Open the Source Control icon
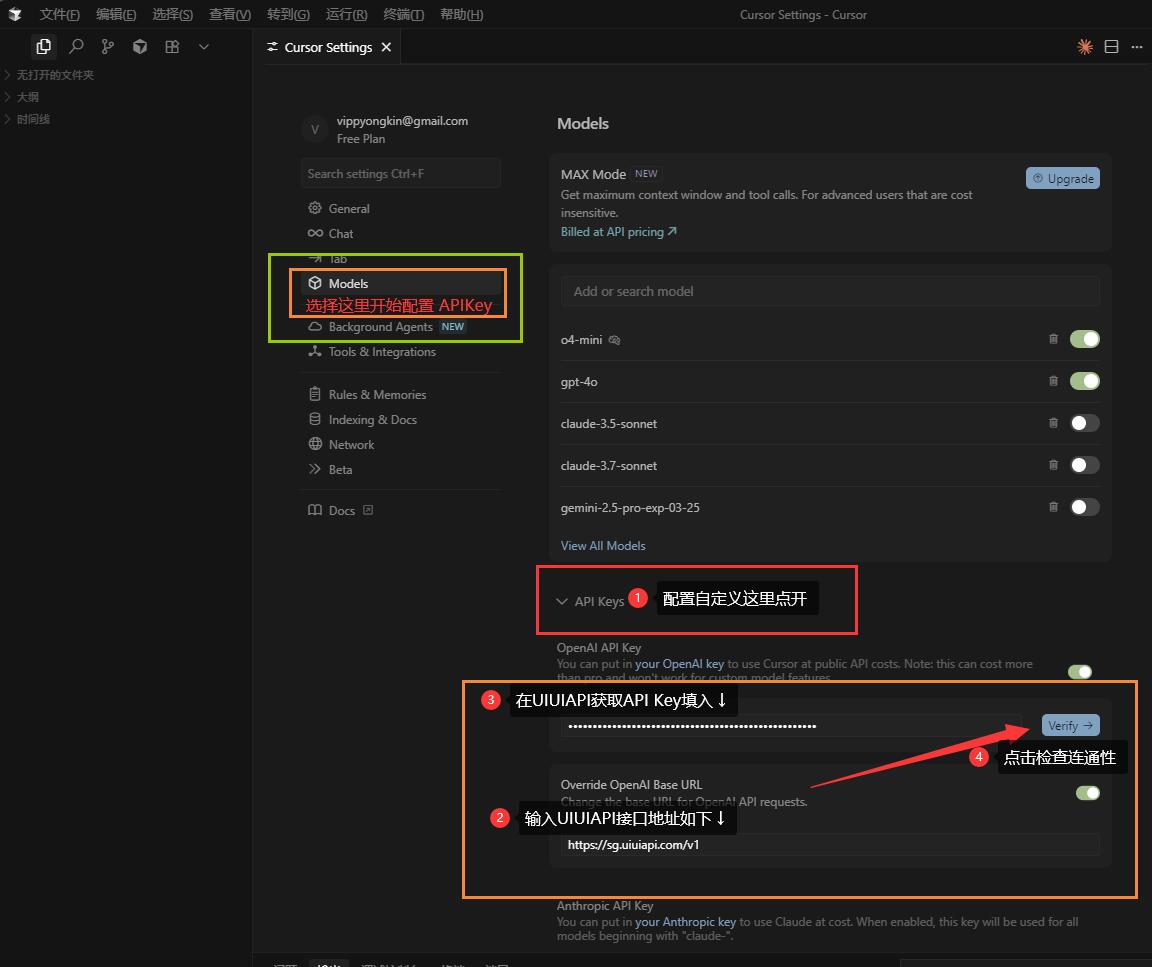1152x967 pixels. tap(108, 46)
